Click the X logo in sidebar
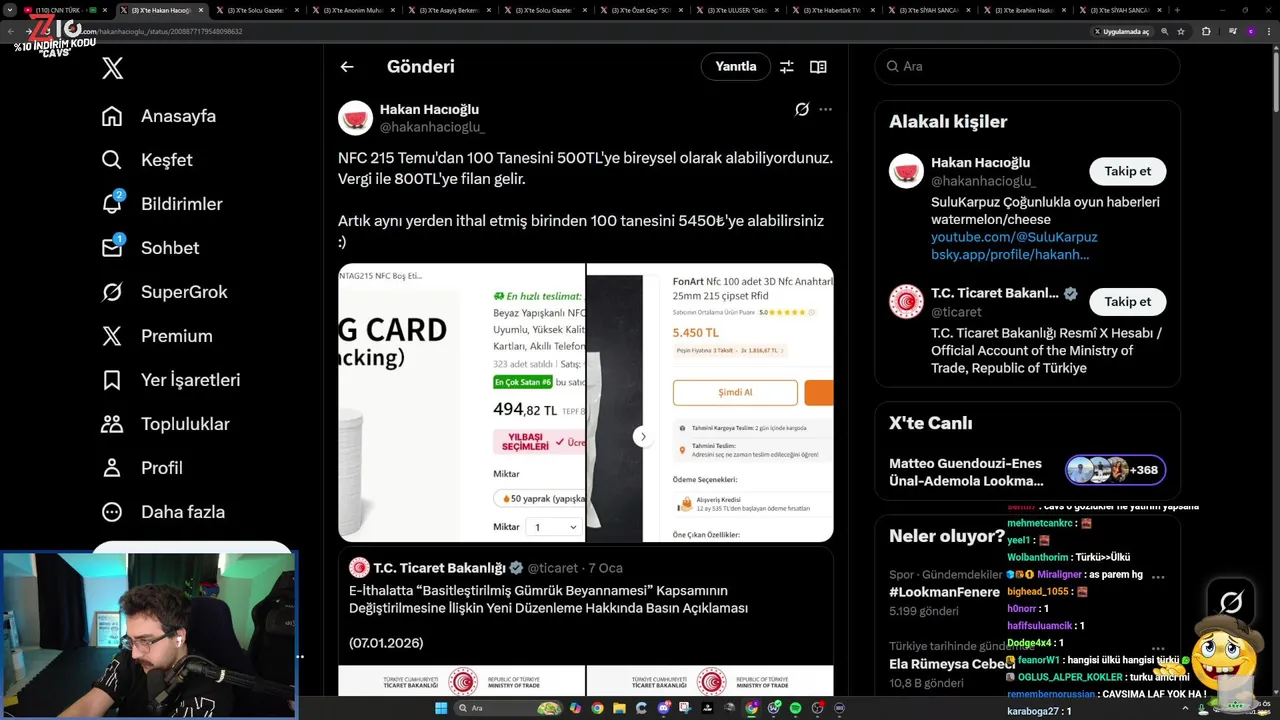 tap(112, 68)
